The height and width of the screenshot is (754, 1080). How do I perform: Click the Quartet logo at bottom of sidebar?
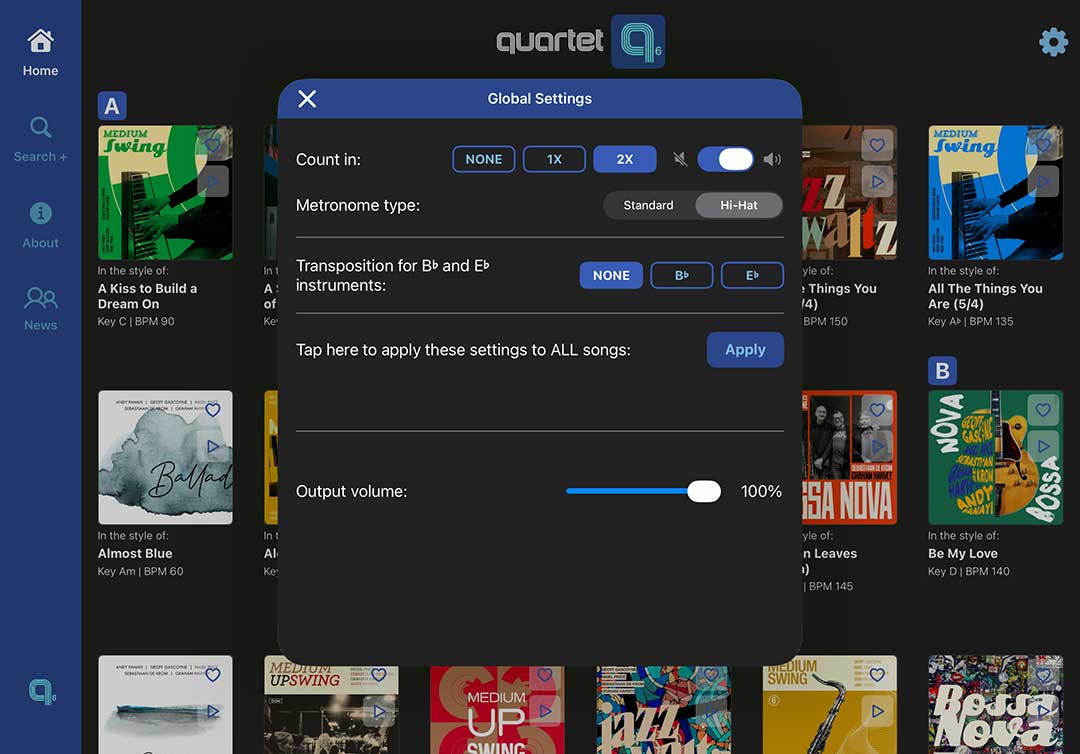(42, 691)
